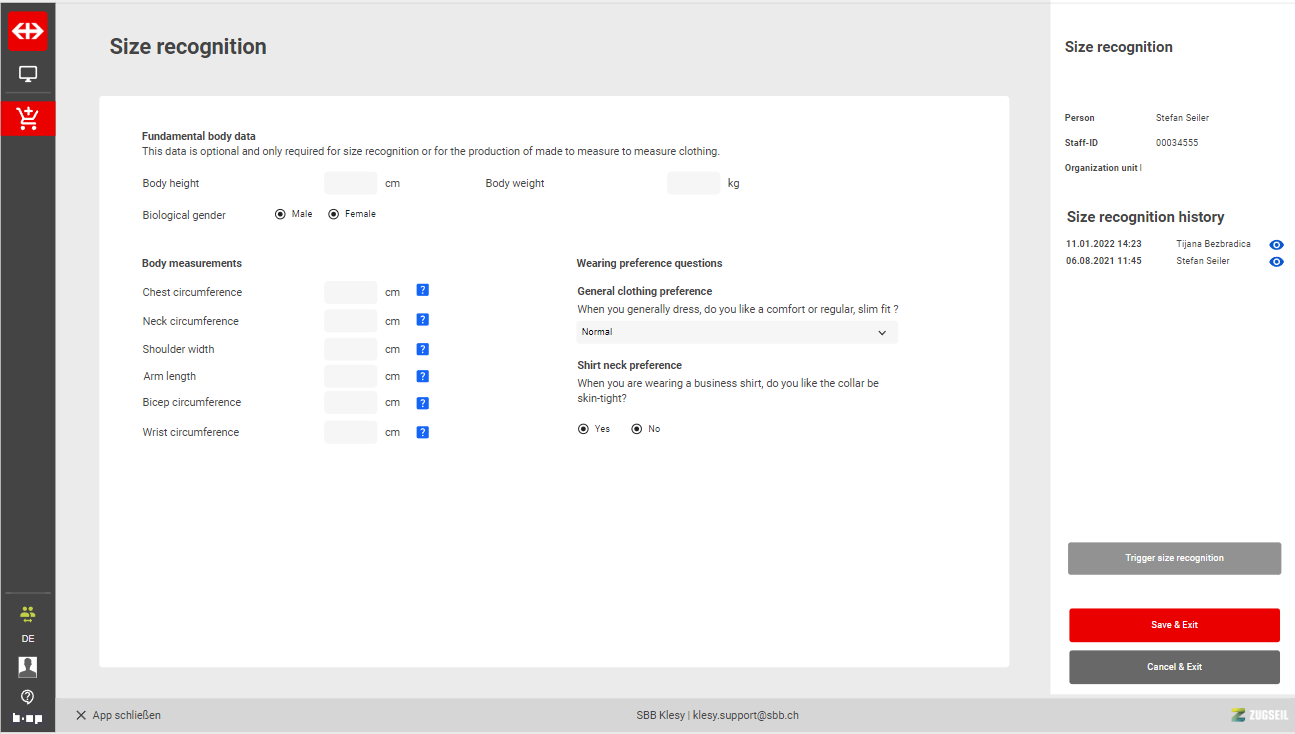This screenshot has height=734, width=1295.
Task: Open the monitor dashboard icon in sidebar
Action: pyautogui.click(x=28, y=74)
